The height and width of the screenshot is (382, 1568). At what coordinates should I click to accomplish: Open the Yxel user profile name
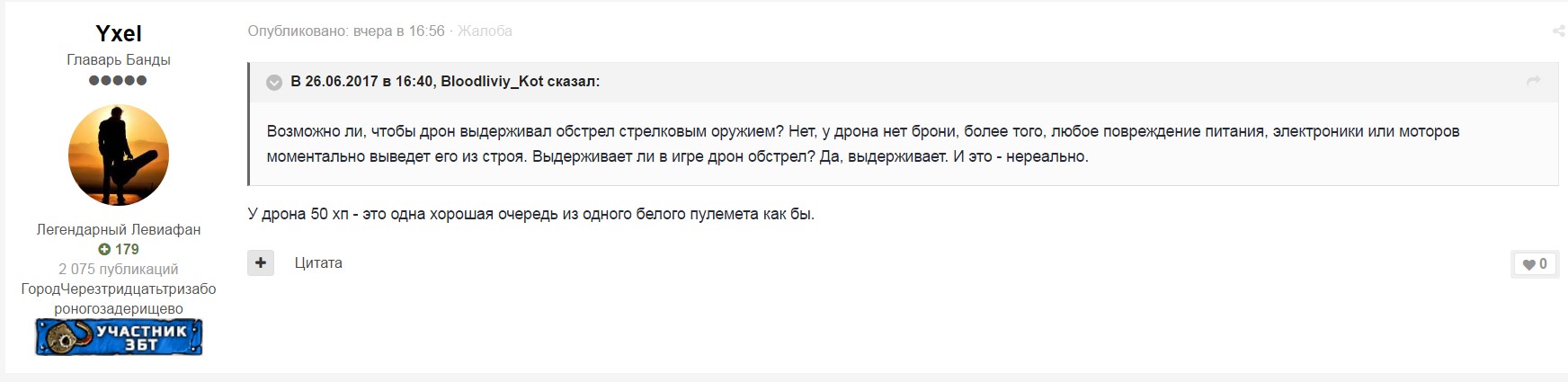119,33
